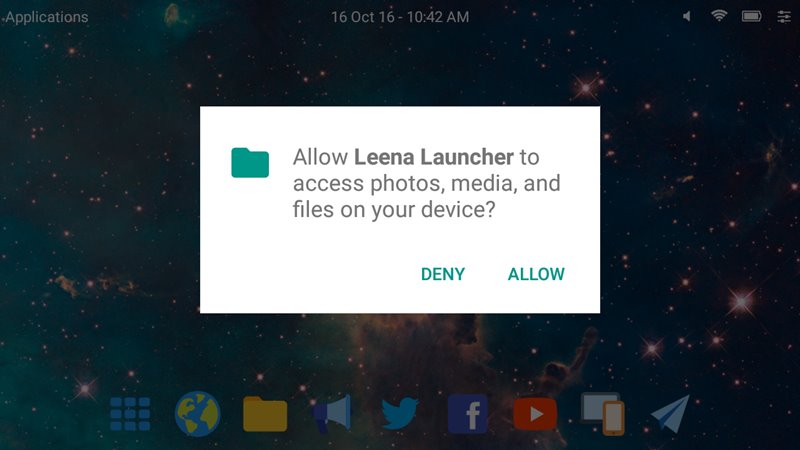Screen dimensions: 800x450
Task: Click the Wi-Fi status icon
Action: (x=719, y=16)
